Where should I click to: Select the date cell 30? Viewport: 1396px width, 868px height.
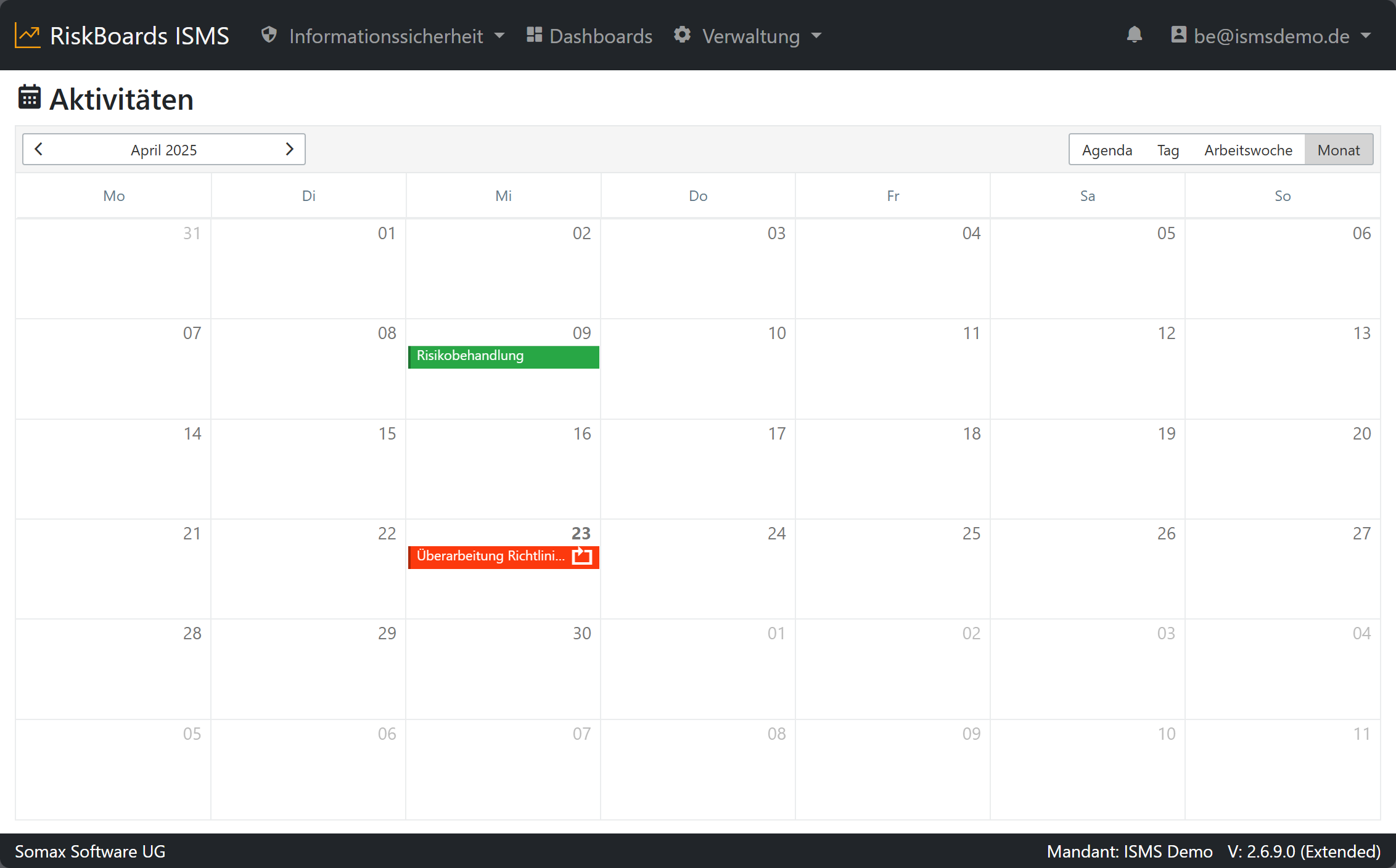click(x=504, y=669)
